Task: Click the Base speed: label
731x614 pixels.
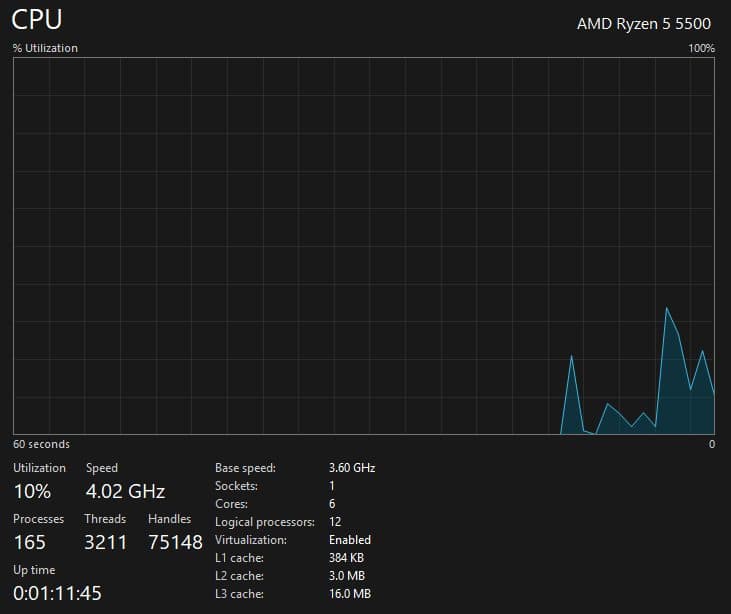Action: pyautogui.click(x=245, y=468)
